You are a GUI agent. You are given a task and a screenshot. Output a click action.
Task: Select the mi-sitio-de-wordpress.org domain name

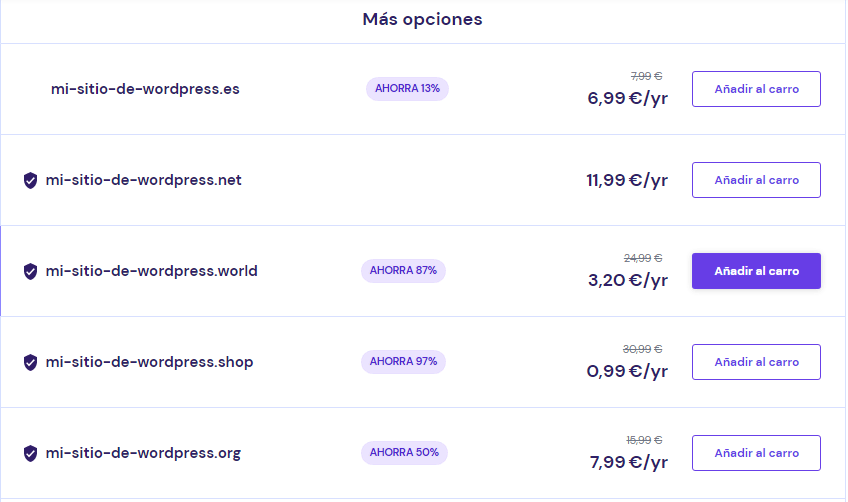pos(144,453)
